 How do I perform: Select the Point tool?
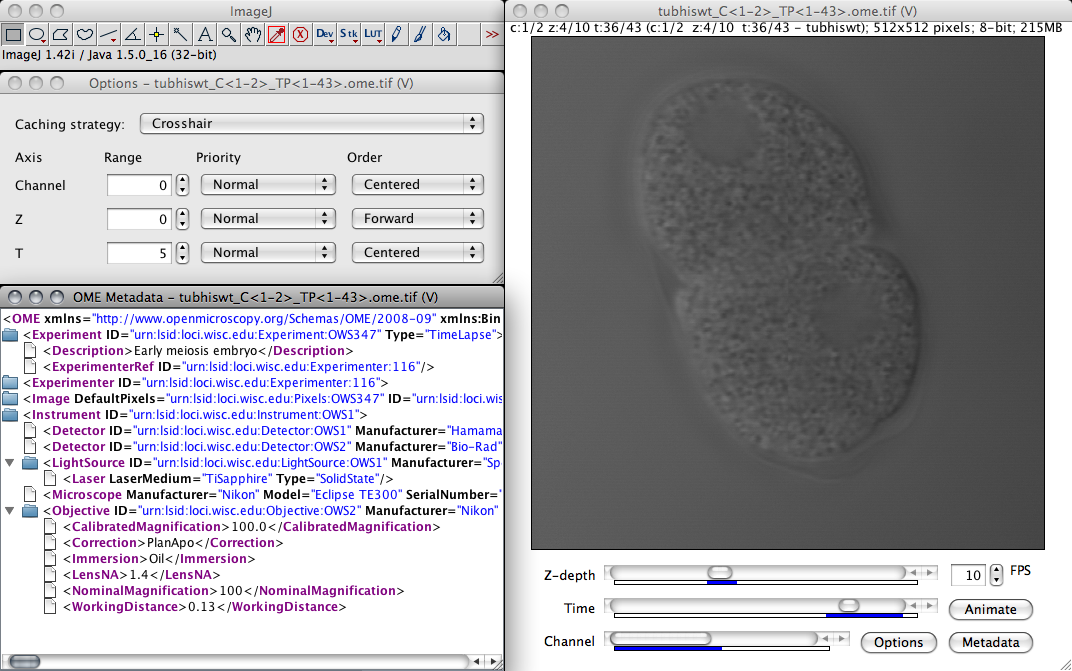[x=157, y=34]
